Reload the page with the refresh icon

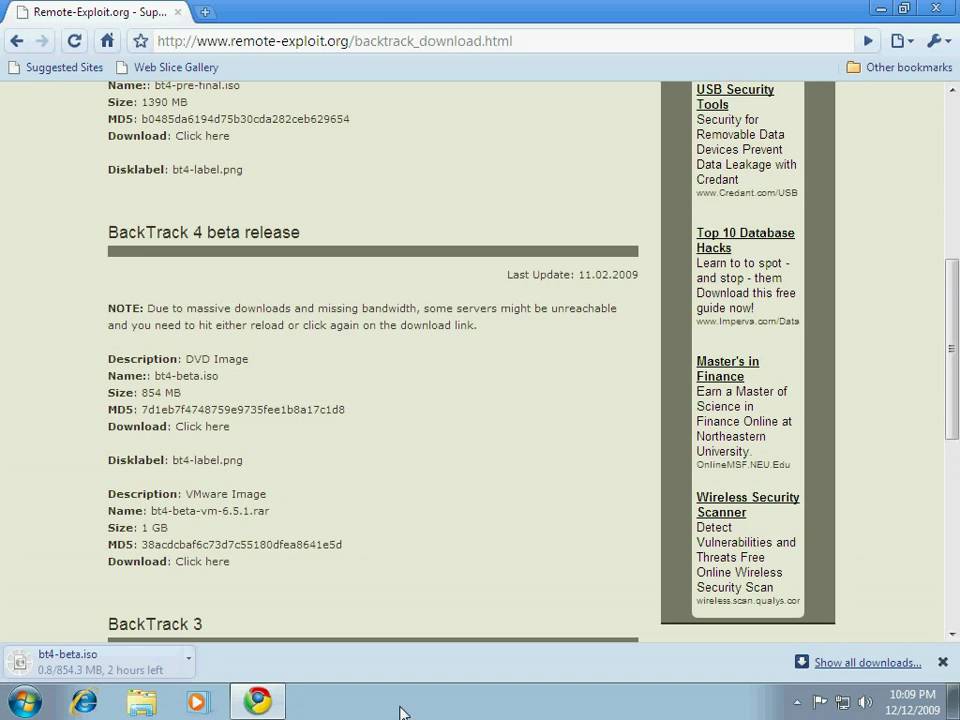coord(74,41)
